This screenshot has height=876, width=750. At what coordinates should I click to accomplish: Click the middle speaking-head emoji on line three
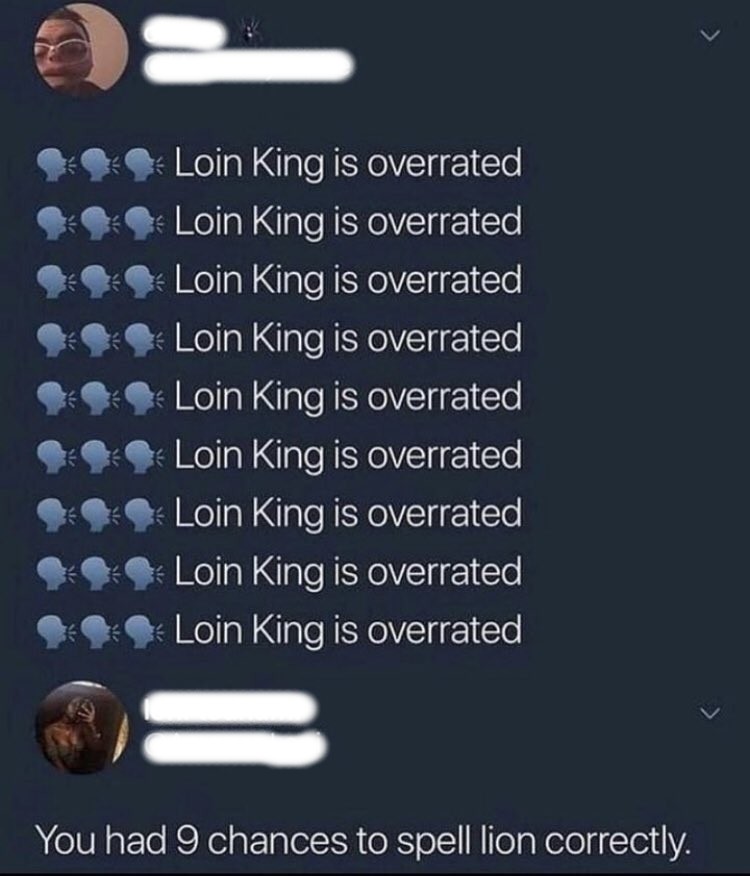[97, 281]
